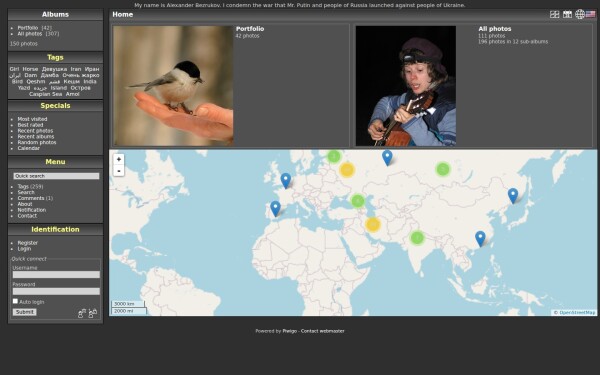
Task: Click the Submit login button
Action: (24, 312)
